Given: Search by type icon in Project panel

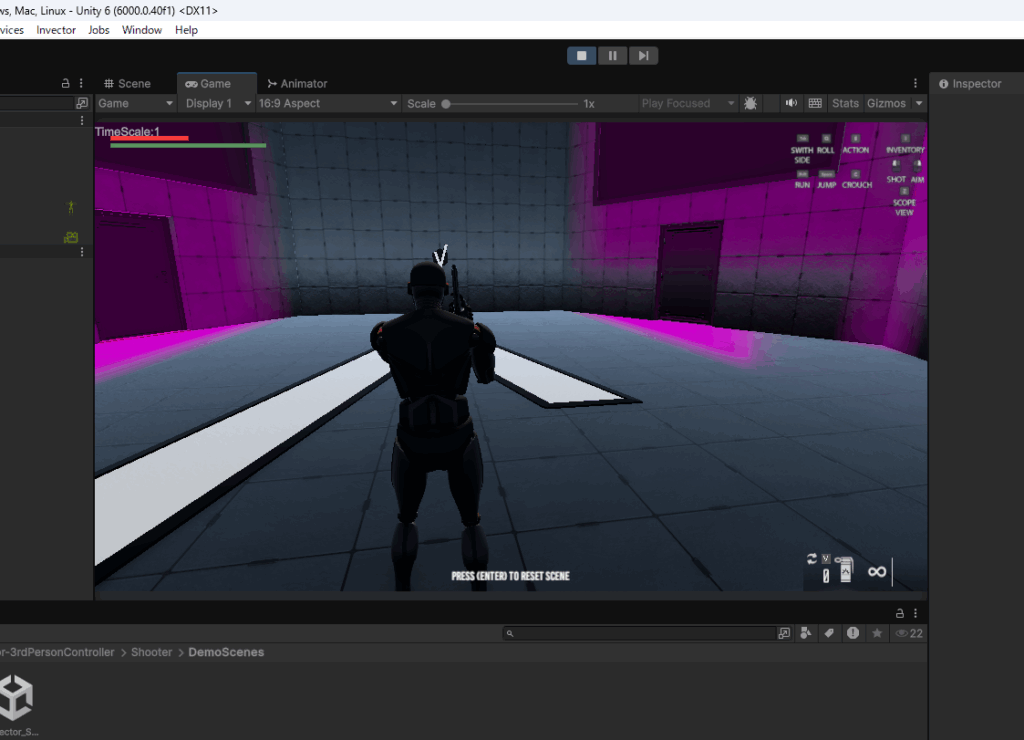Looking at the screenshot, I should (806, 633).
